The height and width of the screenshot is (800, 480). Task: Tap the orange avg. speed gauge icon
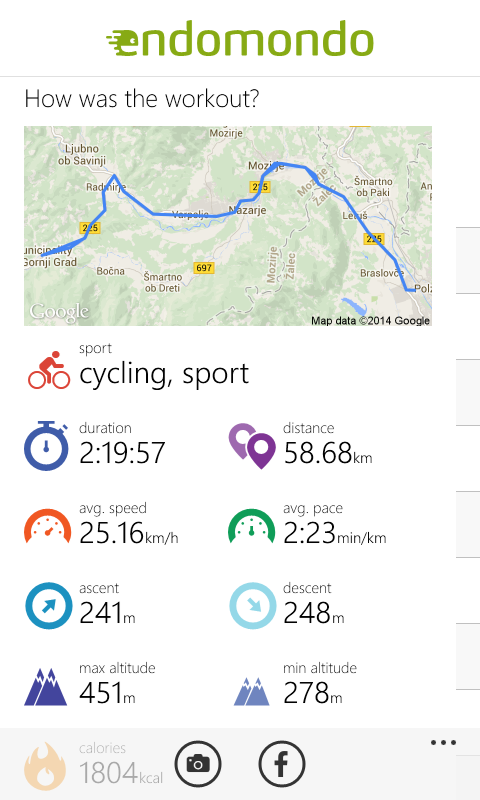(47, 526)
